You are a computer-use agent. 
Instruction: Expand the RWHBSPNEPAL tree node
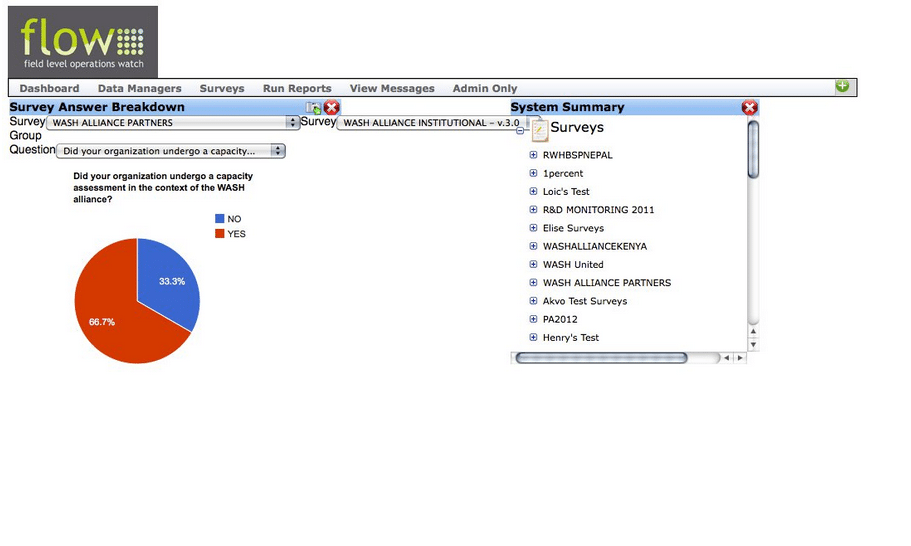(533, 155)
